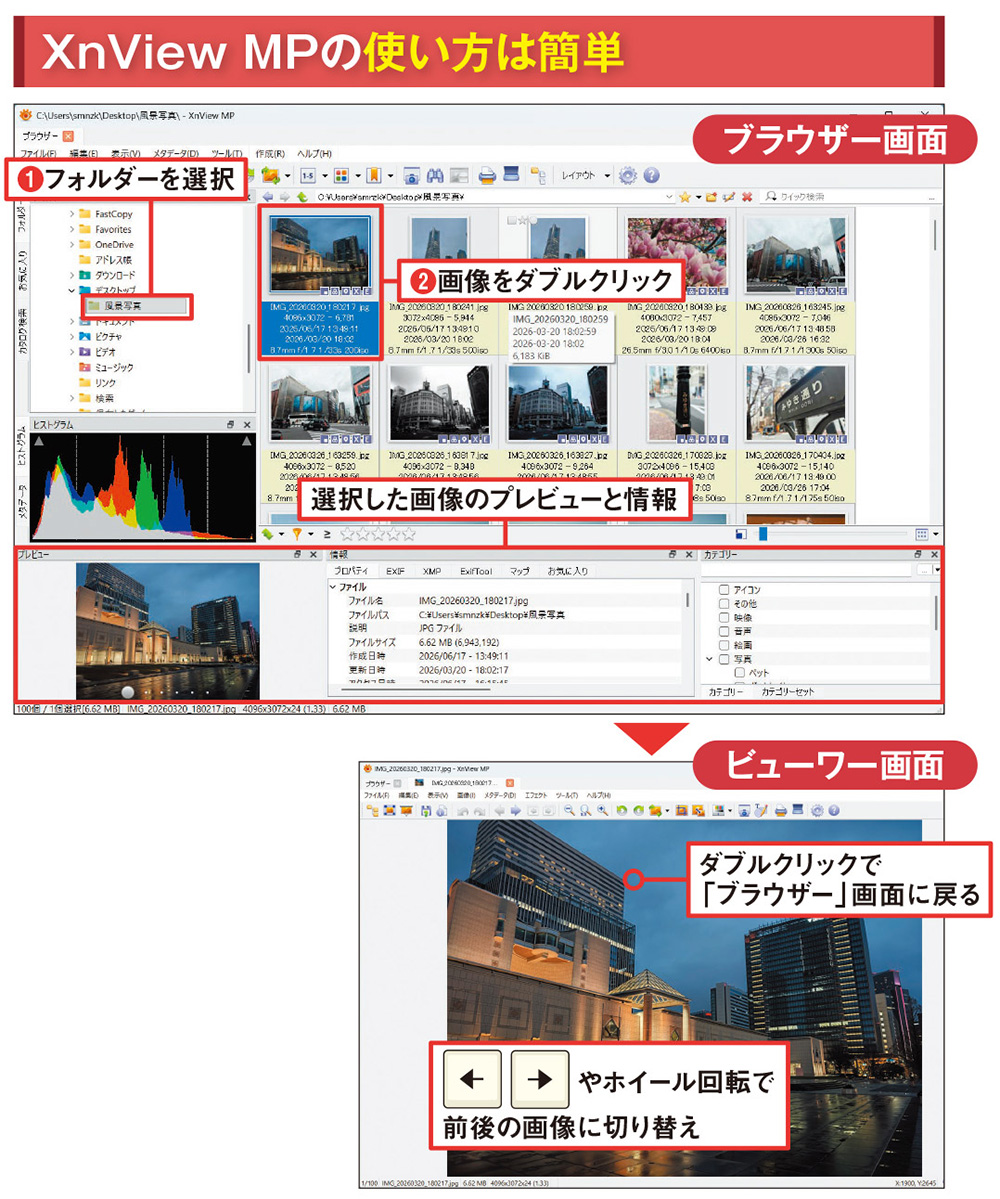Check the アイコン category checkbox
Image resolution: width=1000 pixels, height=1199 pixels.
coord(724,590)
